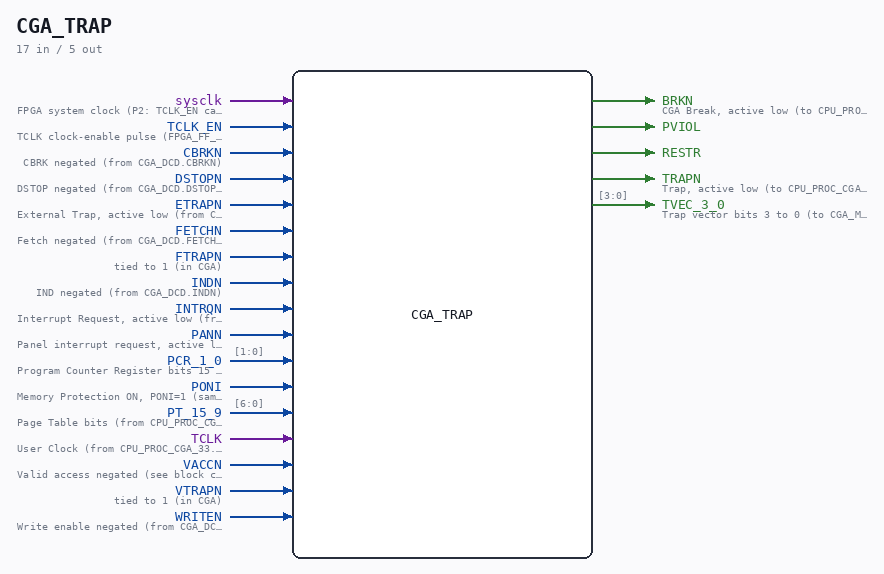884x574 pixels.
Task: Pick the DSTOPN input port label
Action: 198,178
